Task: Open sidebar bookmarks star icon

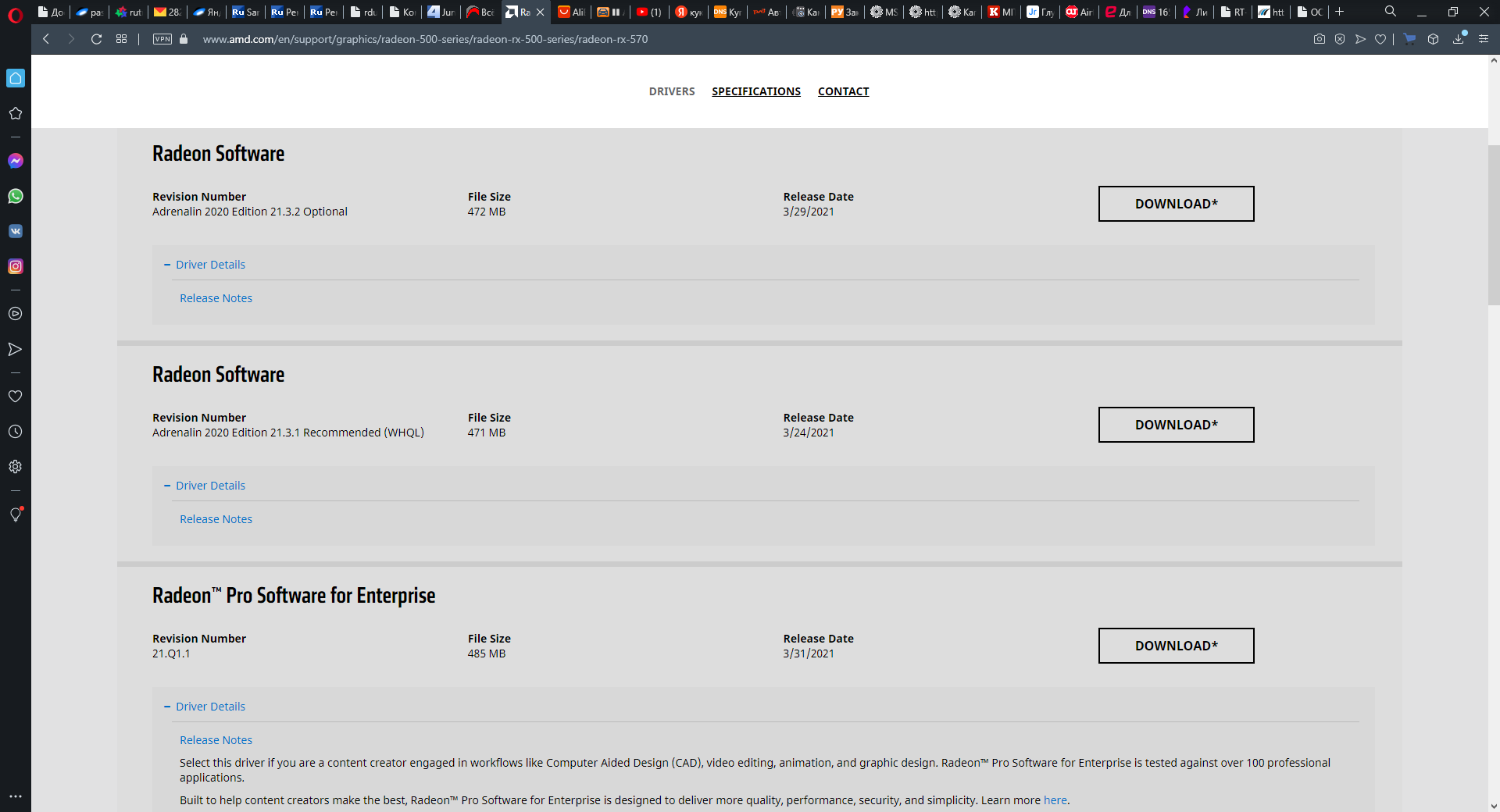Action: click(16, 113)
